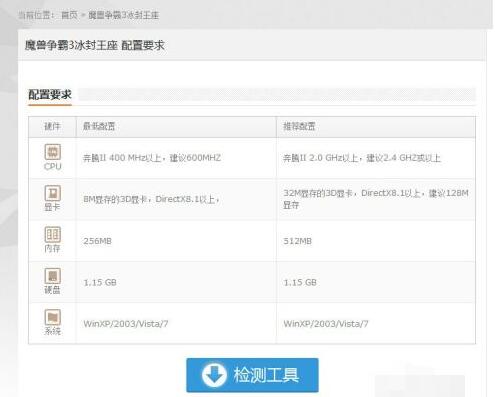This screenshot has height=397, width=495.
Task: Select minimum graphics text 8M显存的3D显卡
Action: (x=115, y=199)
